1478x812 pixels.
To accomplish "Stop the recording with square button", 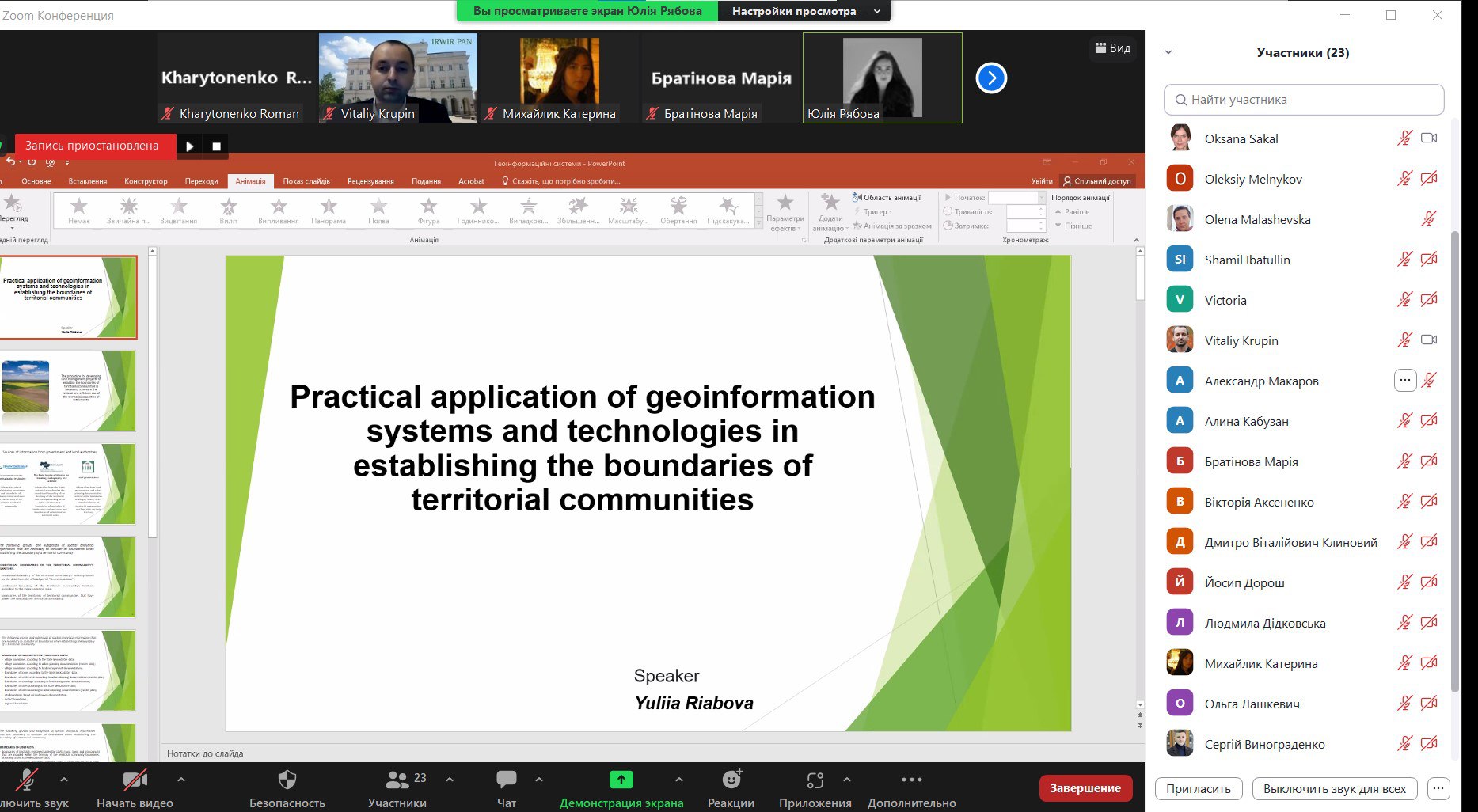I will click(216, 146).
